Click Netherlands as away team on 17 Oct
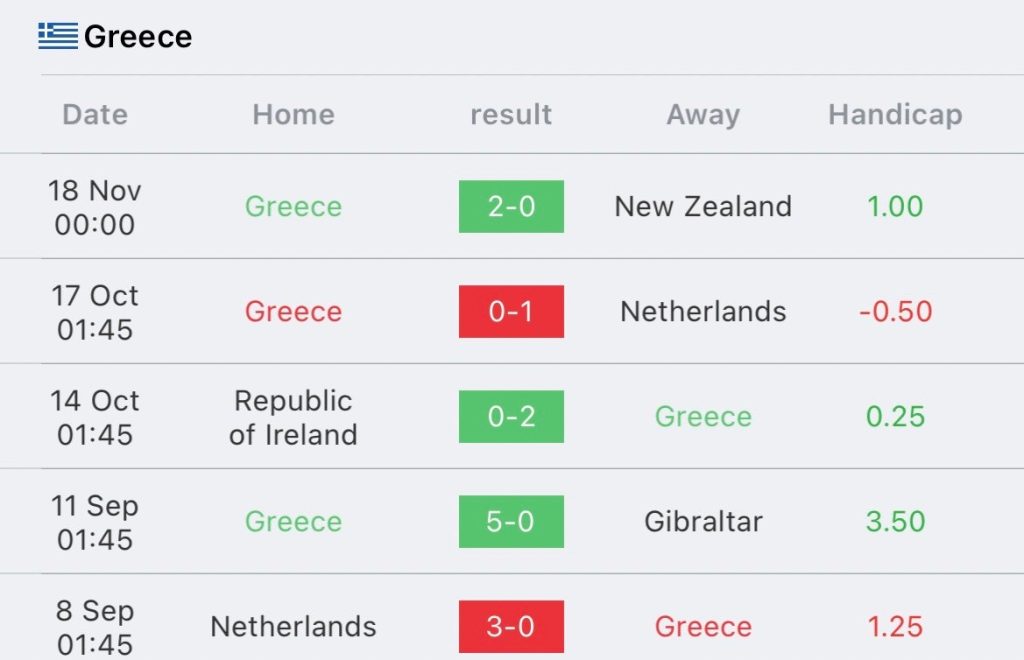The image size is (1024, 660). (703, 311)
